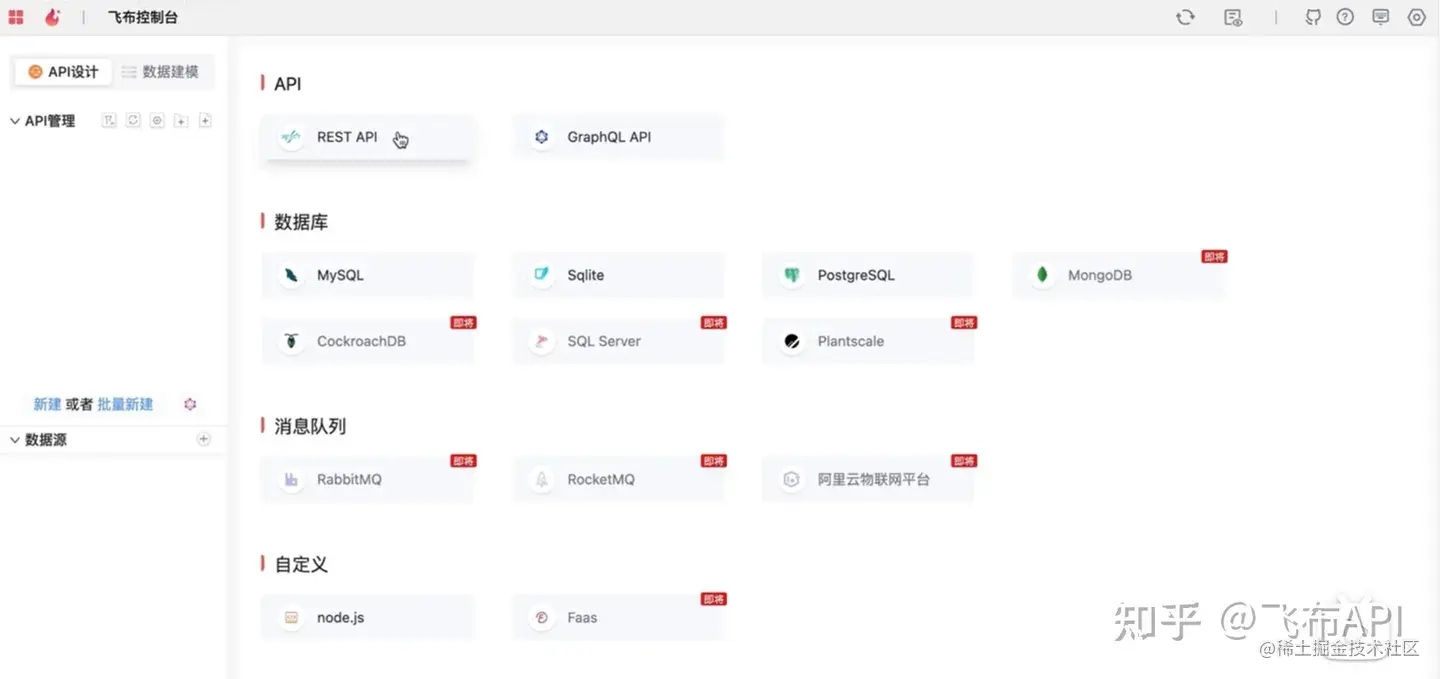Click the 飞布控制台 title
This screenshot has height=679, width=1440.
click(143, 17)
